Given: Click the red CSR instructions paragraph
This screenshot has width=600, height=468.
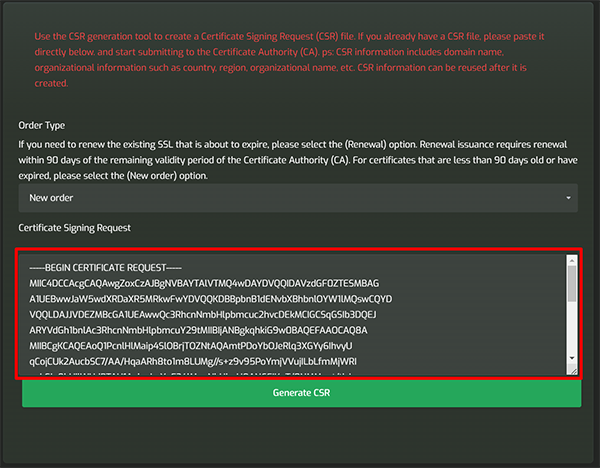Looking at the screenshot, I should pyautogui.click(x=289, y=60).
